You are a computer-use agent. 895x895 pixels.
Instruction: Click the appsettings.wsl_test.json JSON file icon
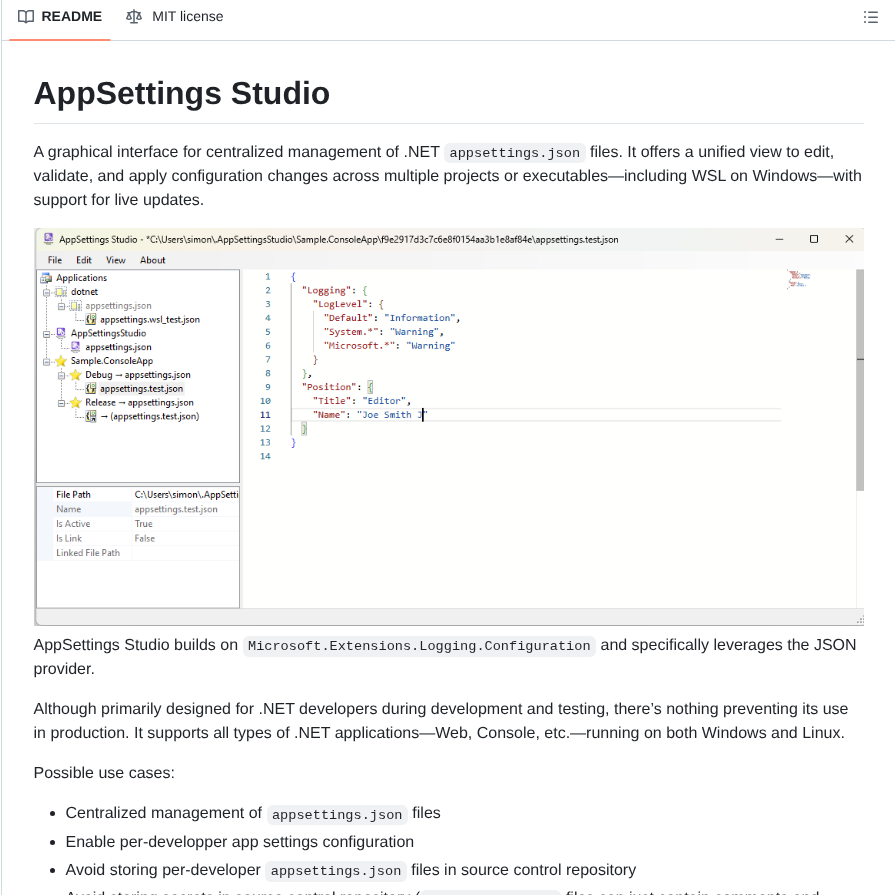91,319
